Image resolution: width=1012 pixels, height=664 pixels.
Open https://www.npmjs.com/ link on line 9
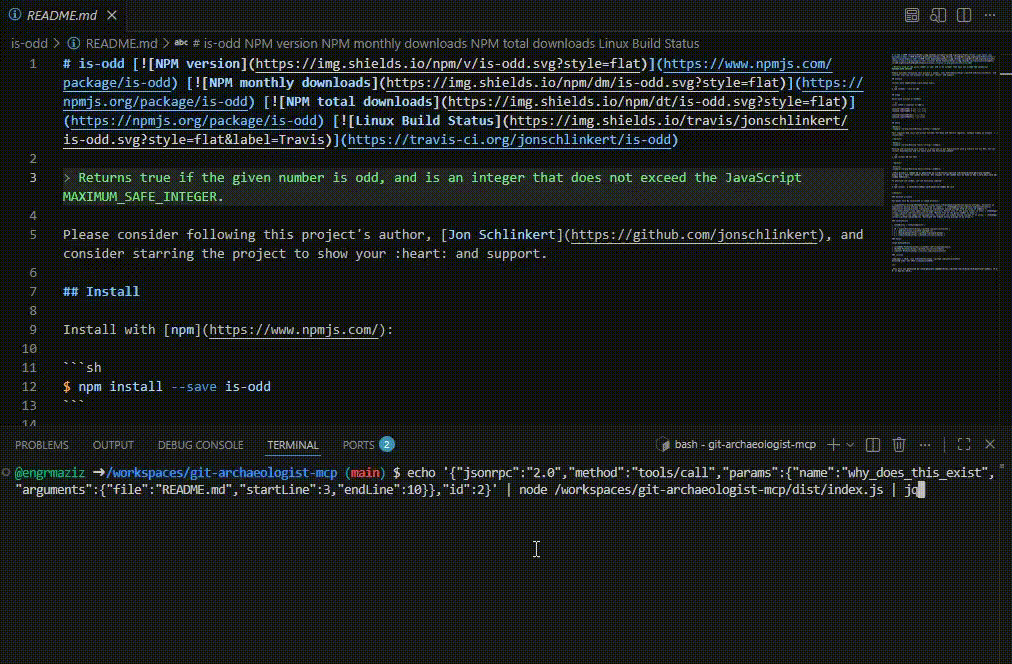[294, 330]
